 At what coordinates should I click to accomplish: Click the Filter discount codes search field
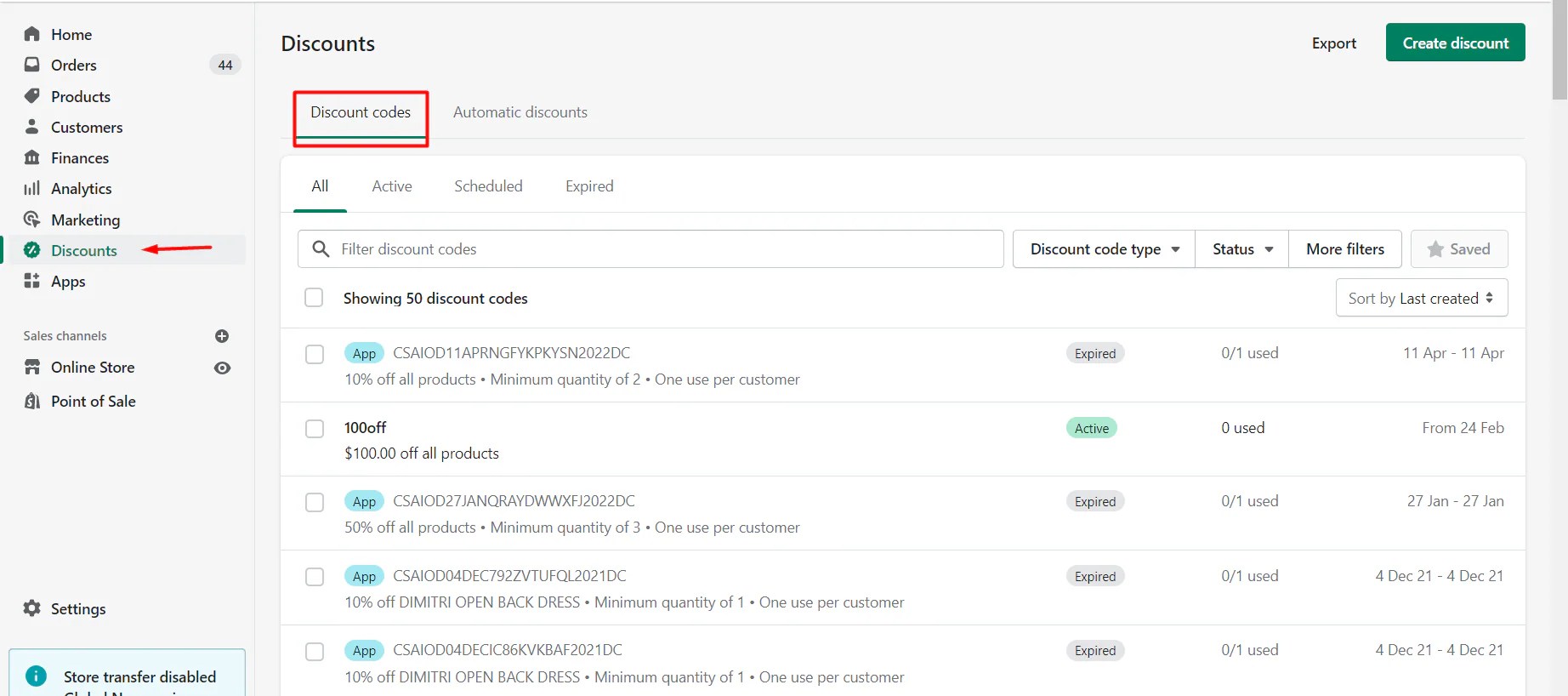[x=650, y=249]
